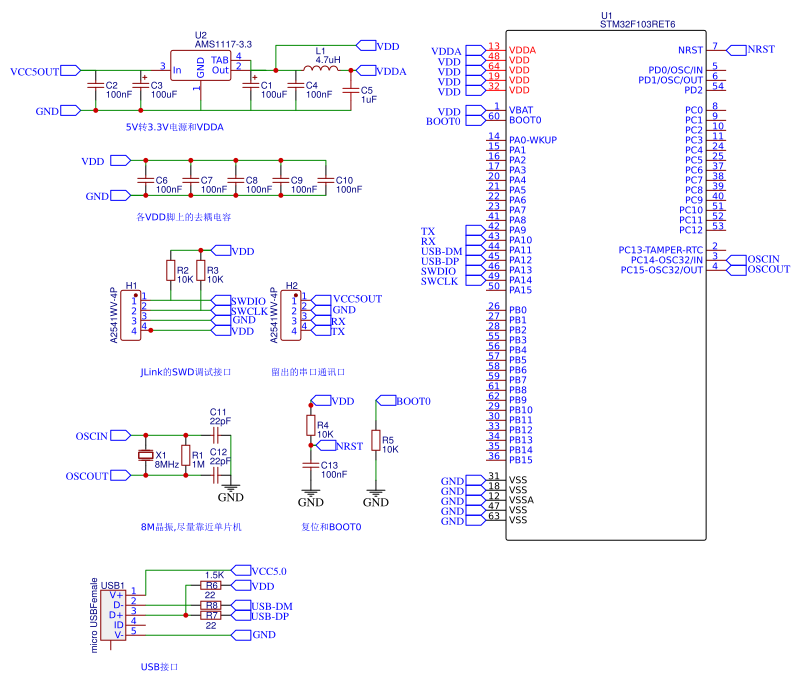
Task: Select the PD0/OSC/IN pin label
Action: click(676, 70)
